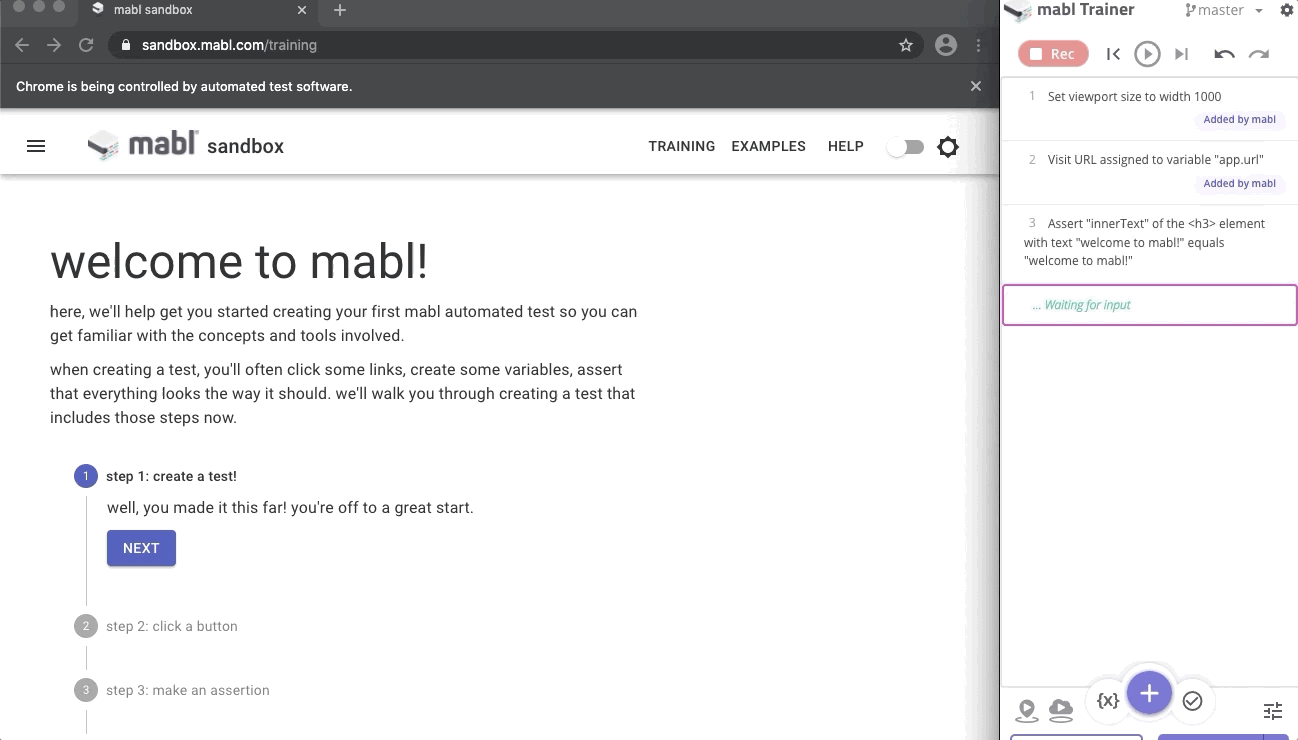The height and width of the screenshot is (740, 1298).
Task: Click Added by mabl tag on step 2
Action: click(x=1239, y=184)
